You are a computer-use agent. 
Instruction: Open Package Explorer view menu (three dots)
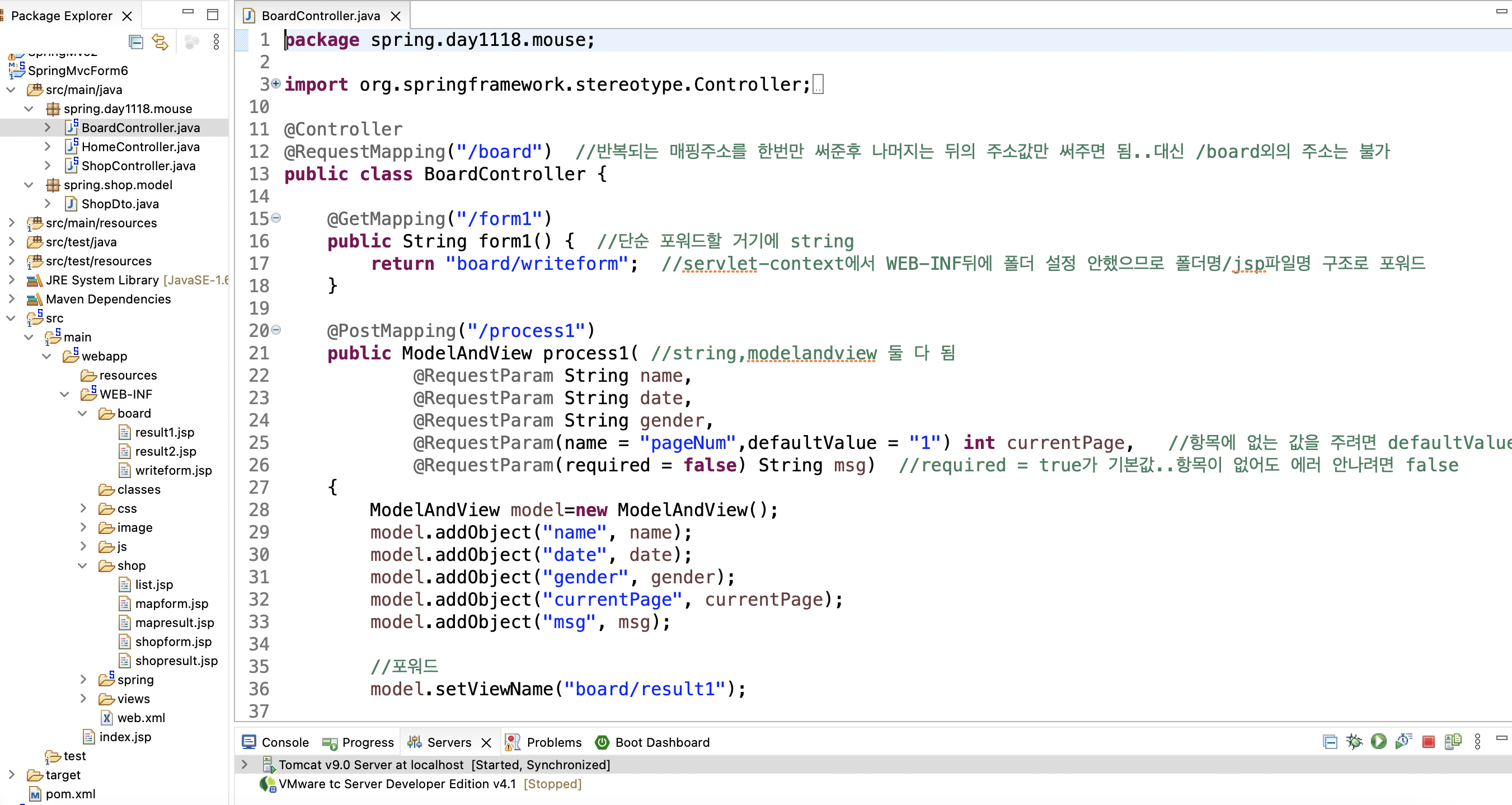tap(216, 41)
